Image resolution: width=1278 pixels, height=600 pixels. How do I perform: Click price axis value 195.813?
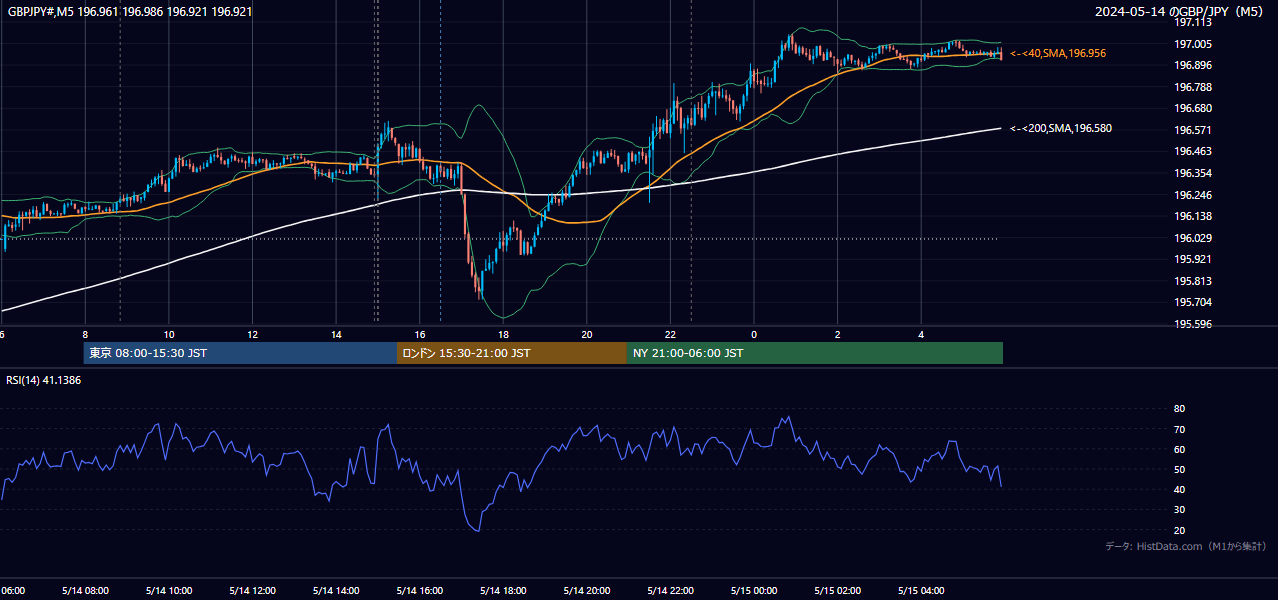(1193, 281)
